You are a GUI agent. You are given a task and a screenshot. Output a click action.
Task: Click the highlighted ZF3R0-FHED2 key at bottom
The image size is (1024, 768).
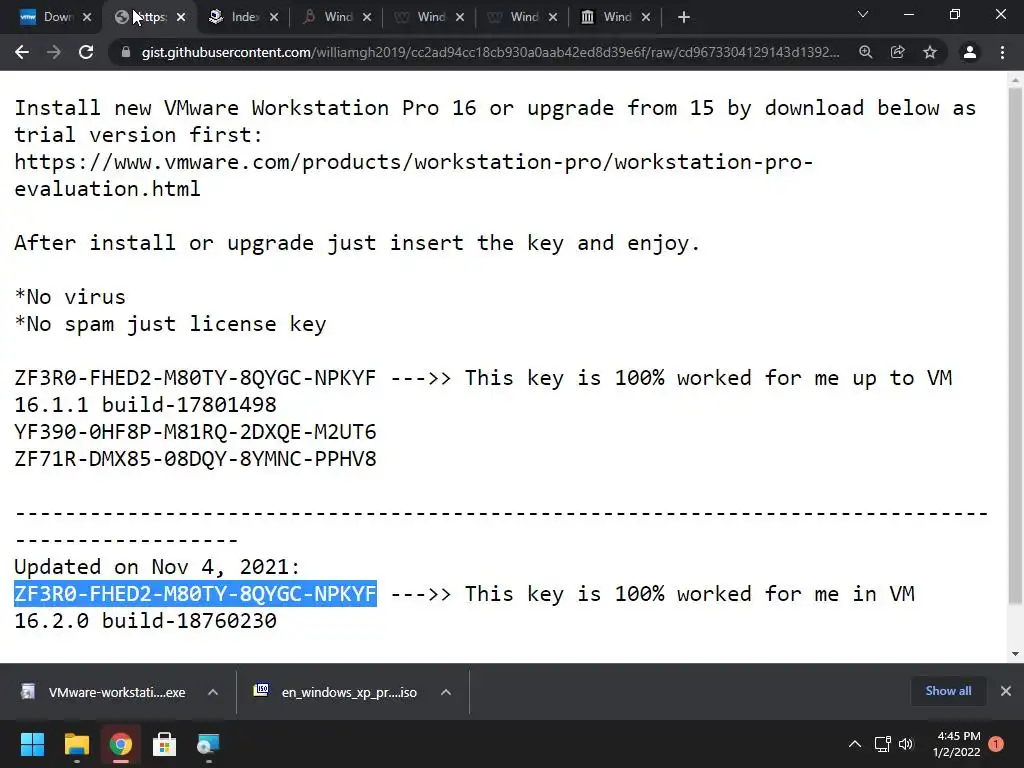[x=195, y=594]
